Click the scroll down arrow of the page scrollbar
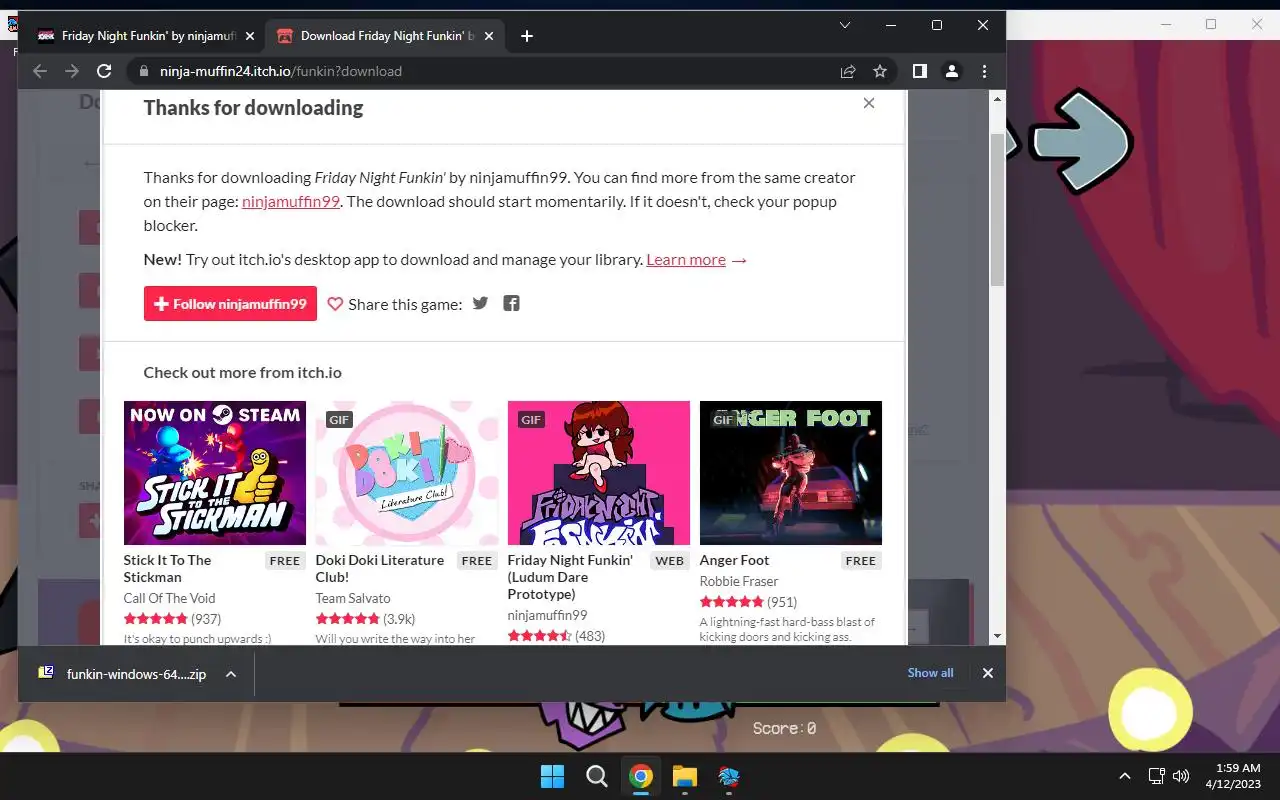 click(997, 636)
